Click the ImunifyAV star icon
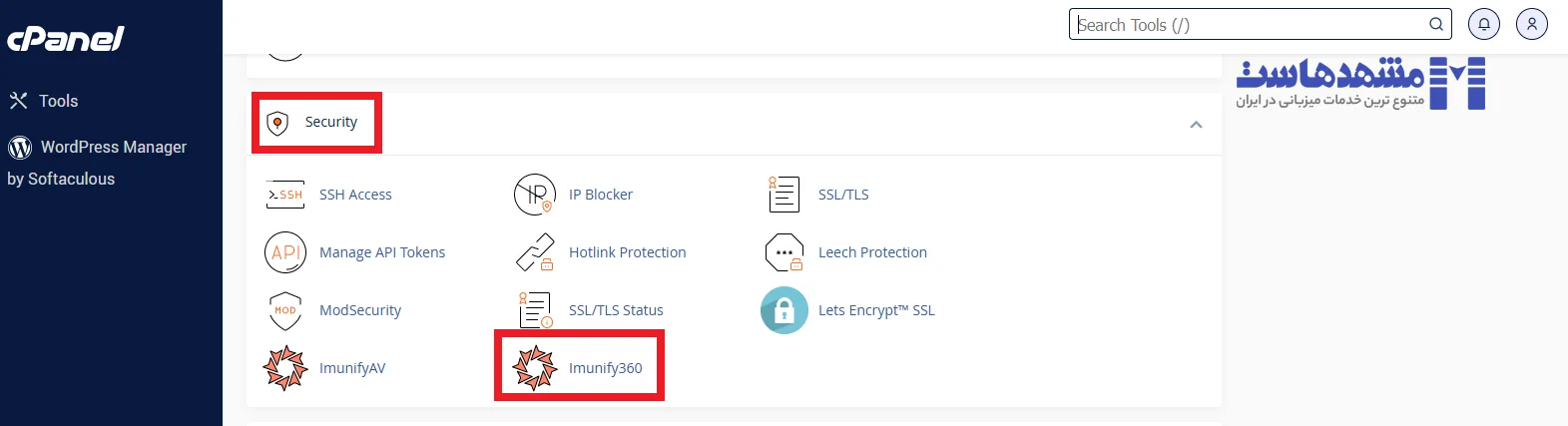 pos(285,368)
